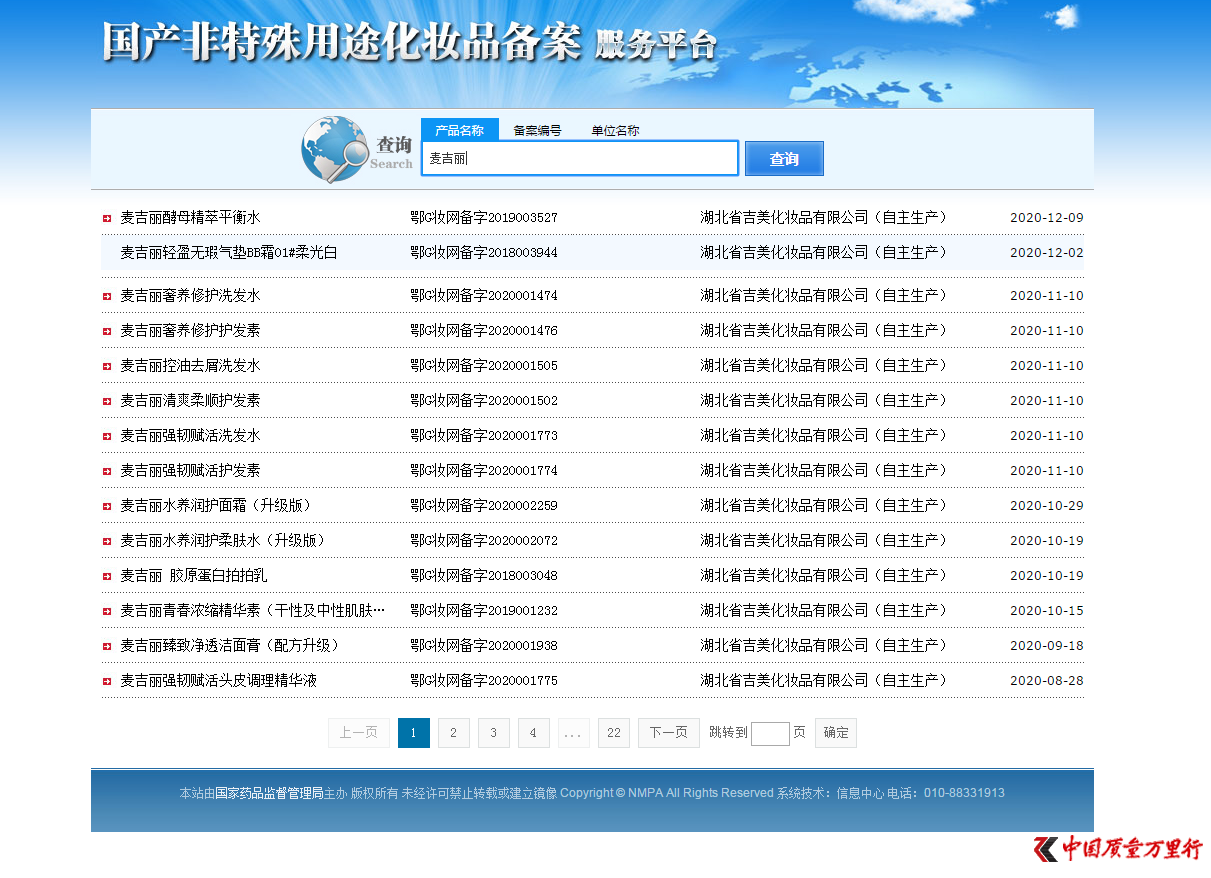Click red arrow beside 麦吉丽强韧赋活头皮调理精华液
The image size is (1211, 878).
point(106,681)
